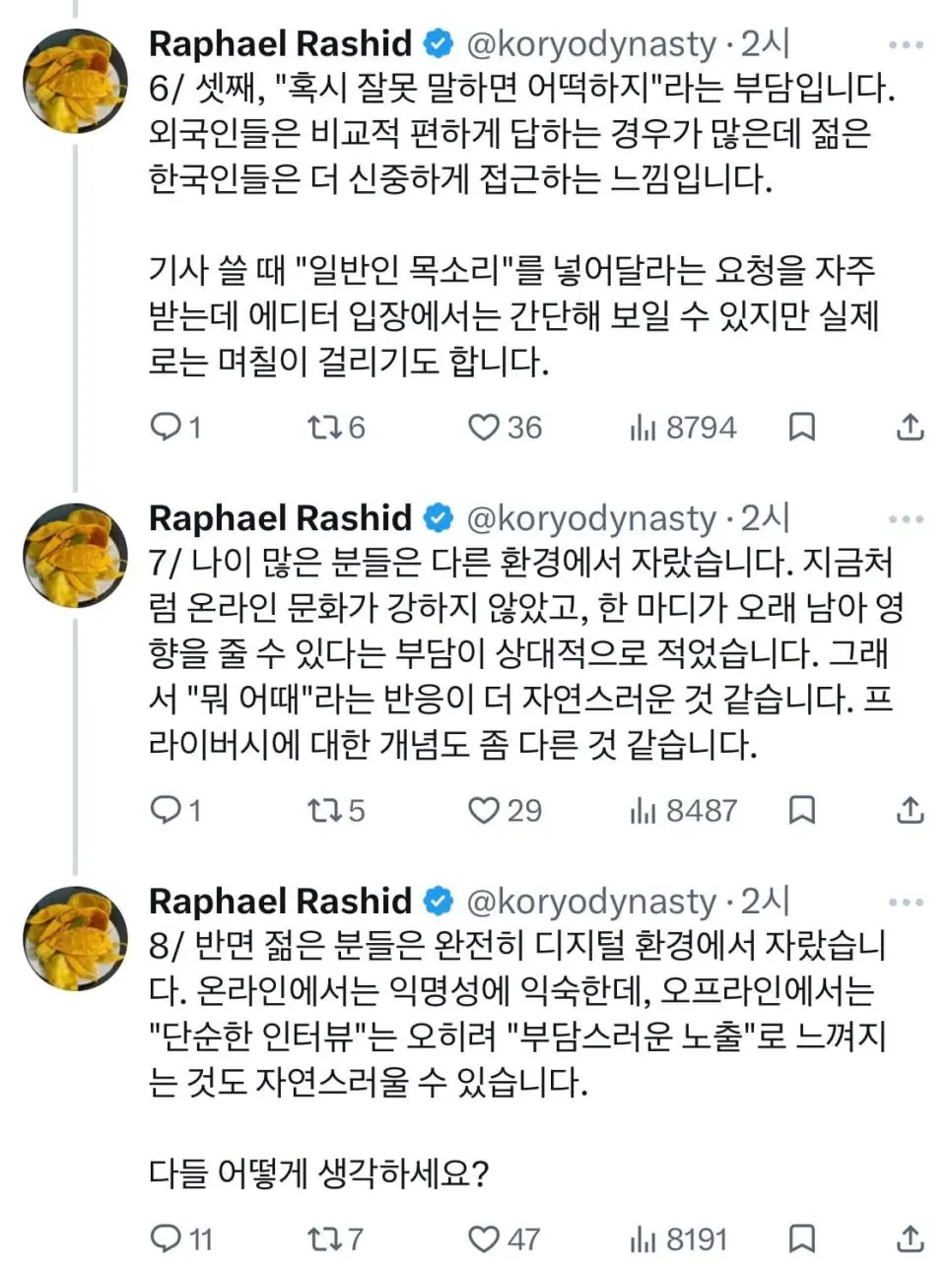
Task: Open the 11 replies on tweet 8/
Action: 167,1239
